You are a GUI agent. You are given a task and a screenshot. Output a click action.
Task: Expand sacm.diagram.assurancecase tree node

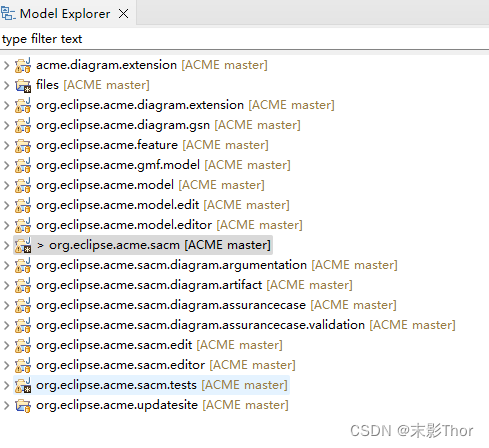coord(6,305)
